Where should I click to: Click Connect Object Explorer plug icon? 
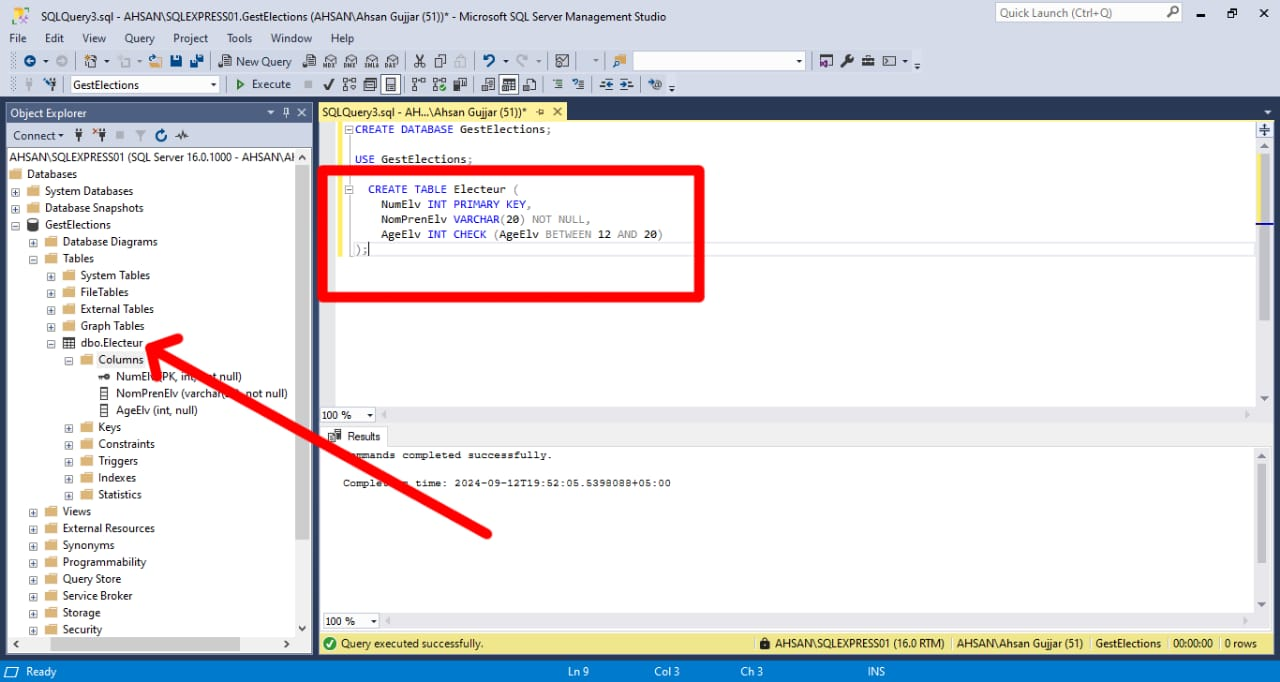pyautogui.click(x=80, y=135)
